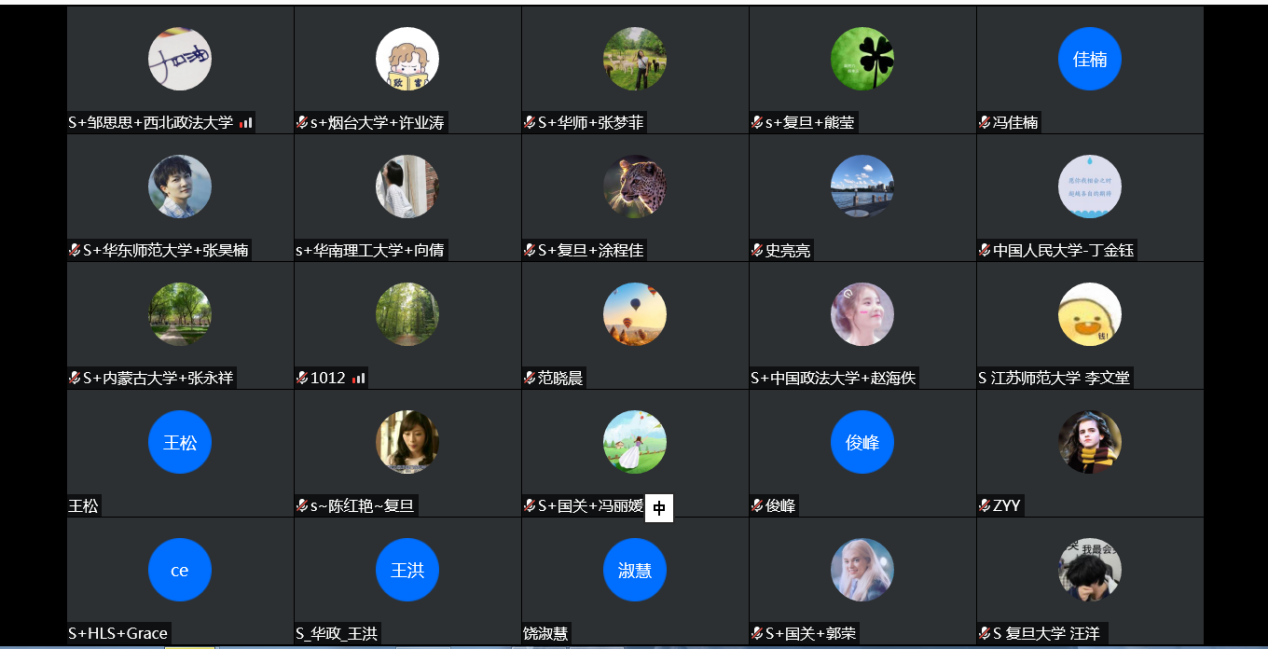This screenshot has width=1268, height=649.
Task: Select the blue 佳楠 avatar circle
Action: click(x=1090, y=59)
